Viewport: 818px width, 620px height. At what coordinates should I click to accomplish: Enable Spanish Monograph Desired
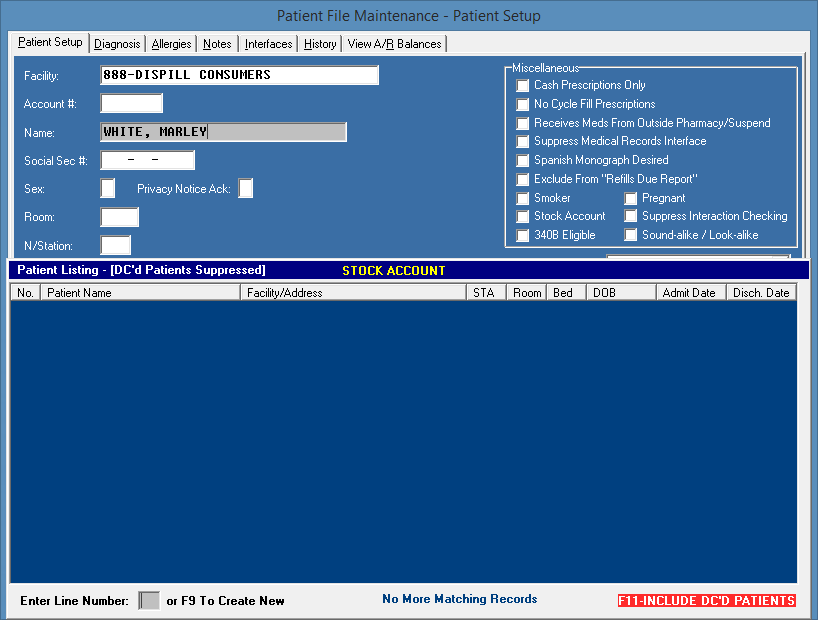click(x=522, y=160)
